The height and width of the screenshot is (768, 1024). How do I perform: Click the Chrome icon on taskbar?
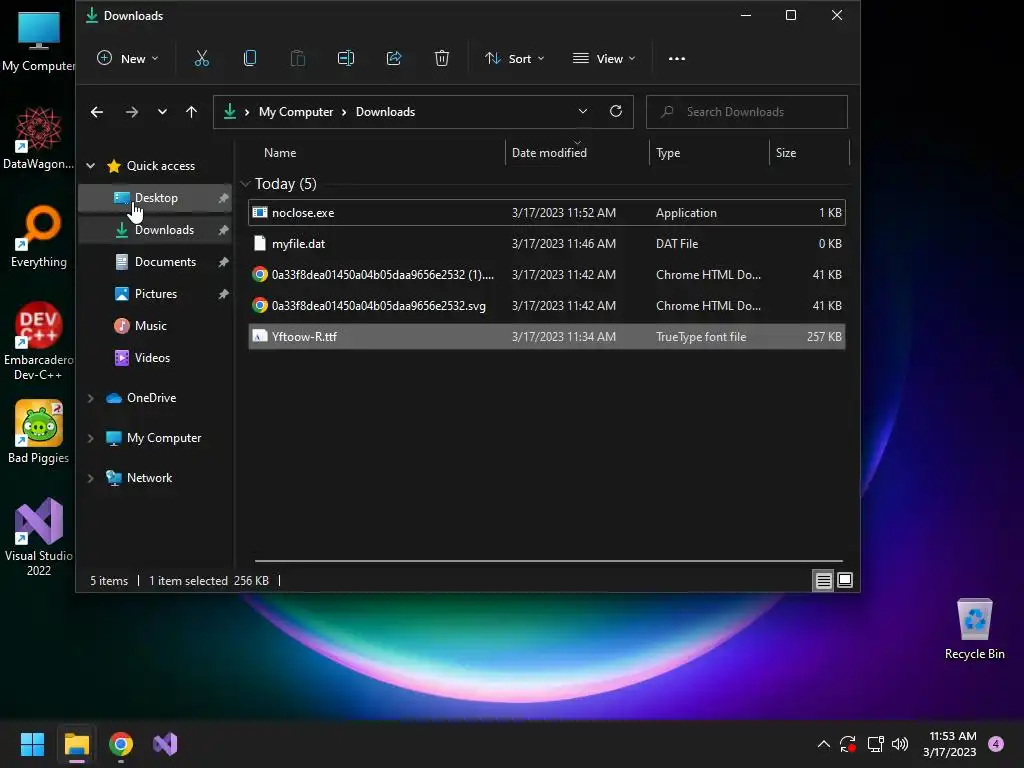coord(121,744)
